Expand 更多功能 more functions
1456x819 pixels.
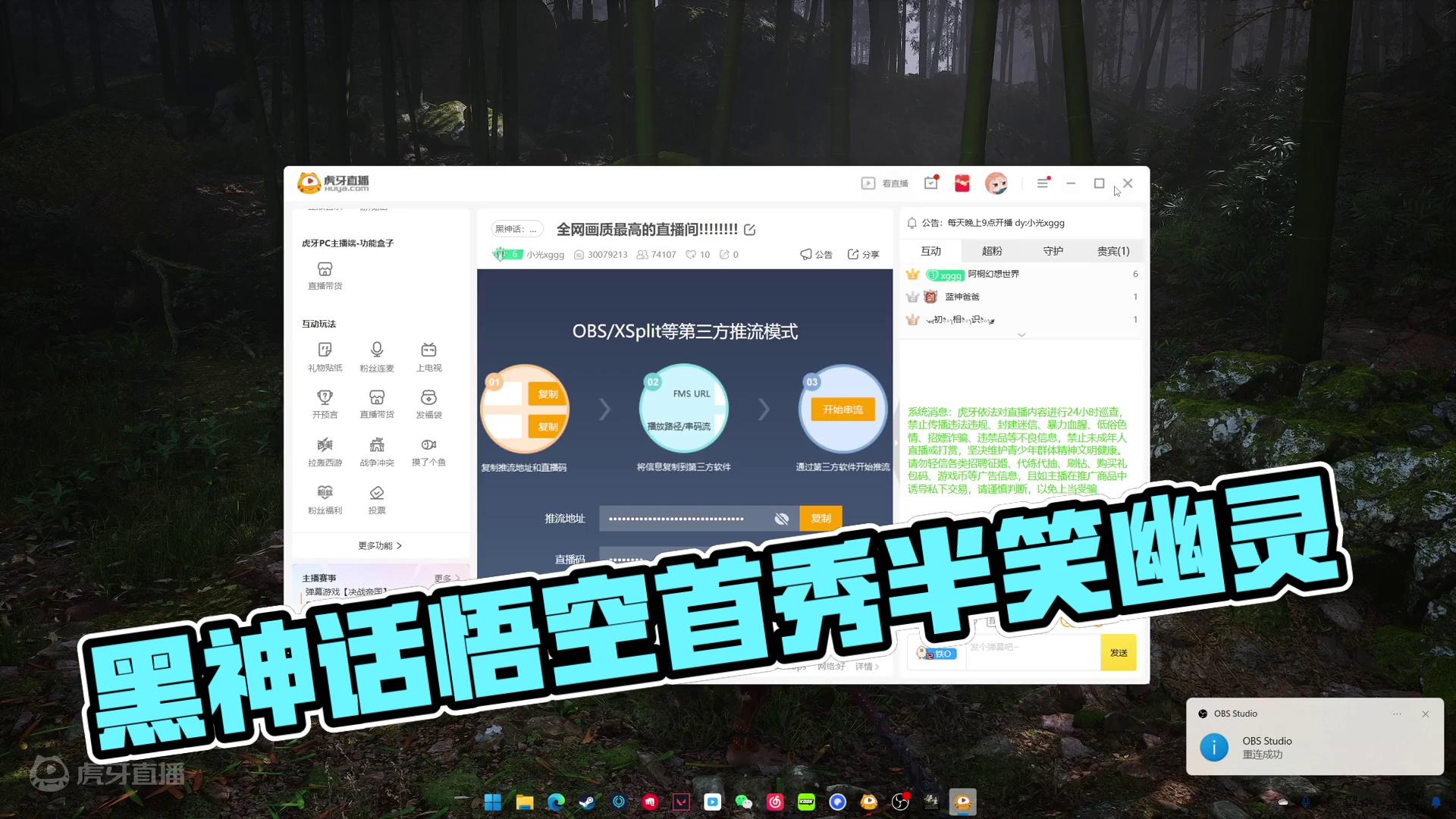(x=380, y=545)
